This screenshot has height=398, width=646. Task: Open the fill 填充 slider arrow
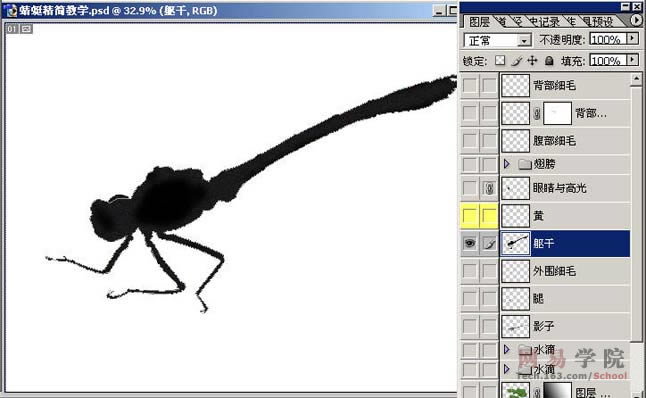click(x=632, y=60)
